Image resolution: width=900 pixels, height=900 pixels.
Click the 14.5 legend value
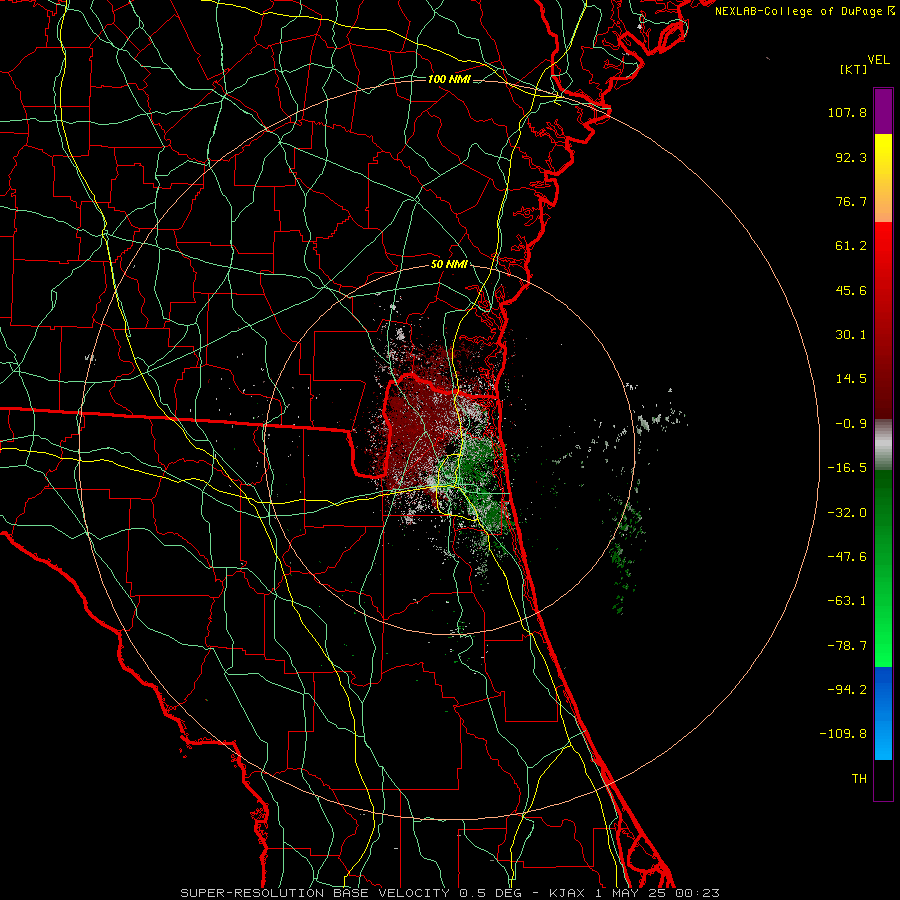click(851, 379)
